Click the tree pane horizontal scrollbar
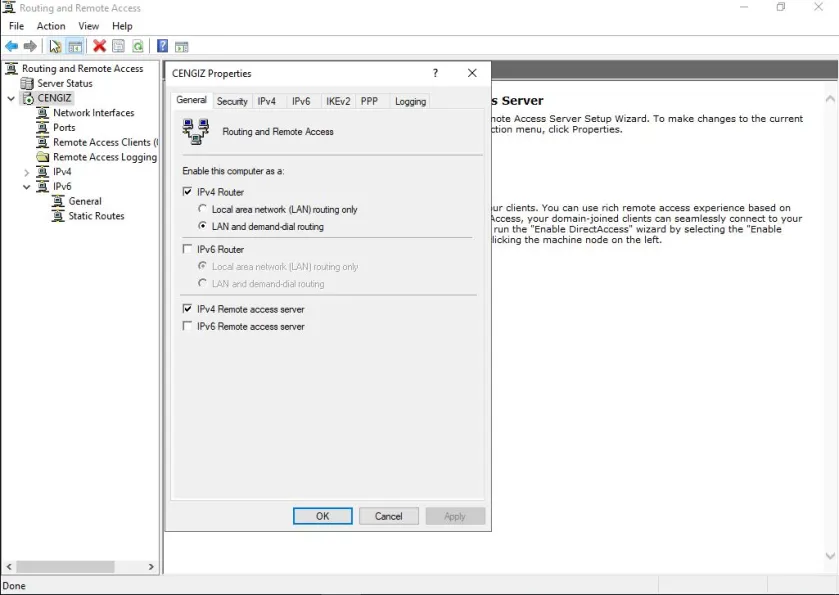This screenshot has width=839, height=595. click(80, 567)
